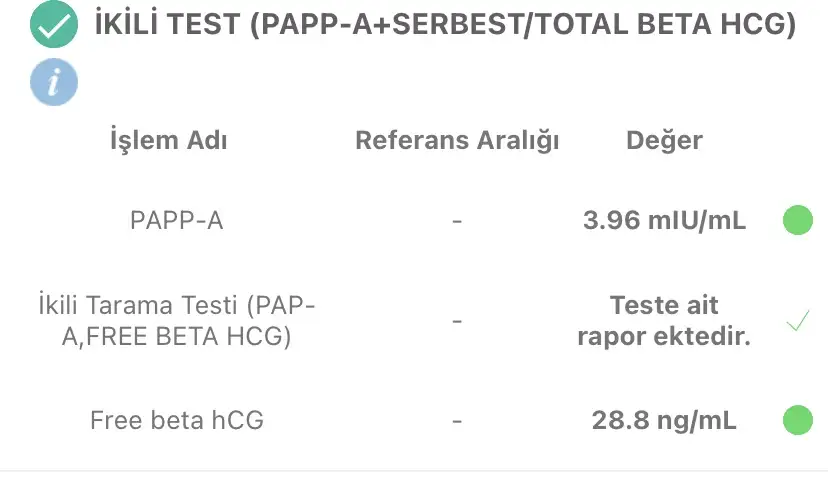Click the Free beta hCG reference range dash
The width and height of the screenshot is (828, 478).
(x=457, y=421)
